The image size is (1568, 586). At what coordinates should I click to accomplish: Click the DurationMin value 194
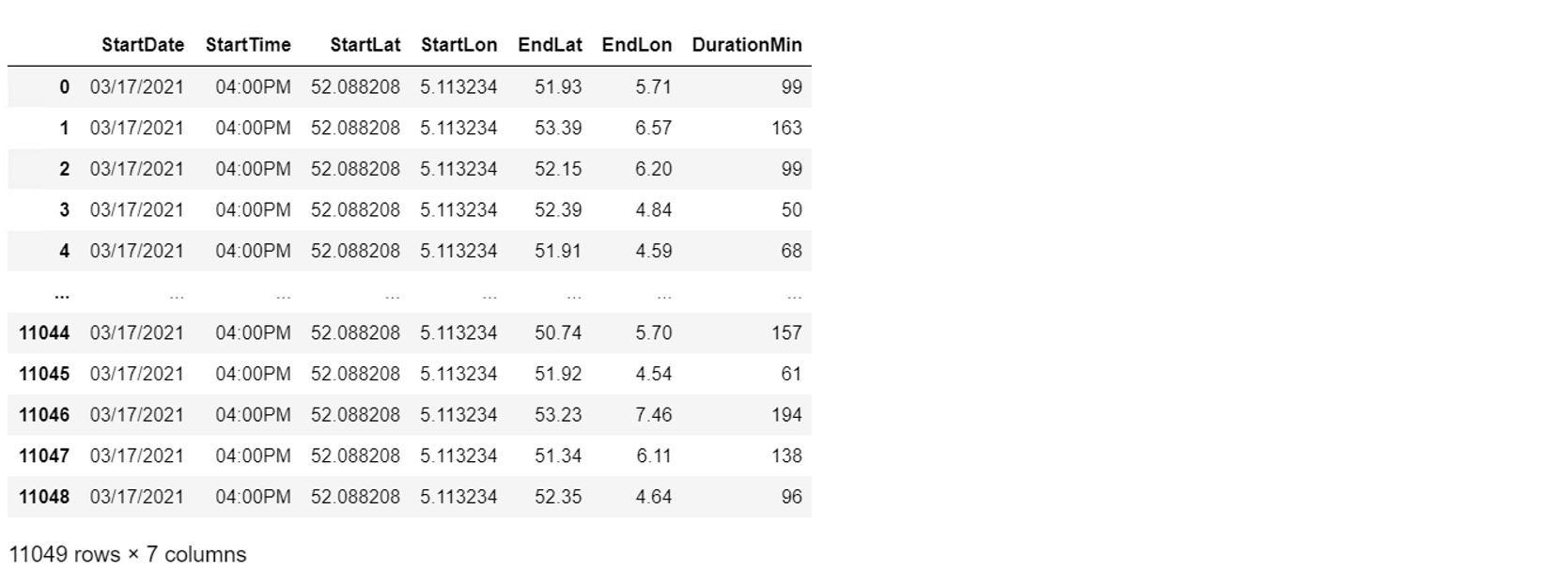tap(786, 415)
